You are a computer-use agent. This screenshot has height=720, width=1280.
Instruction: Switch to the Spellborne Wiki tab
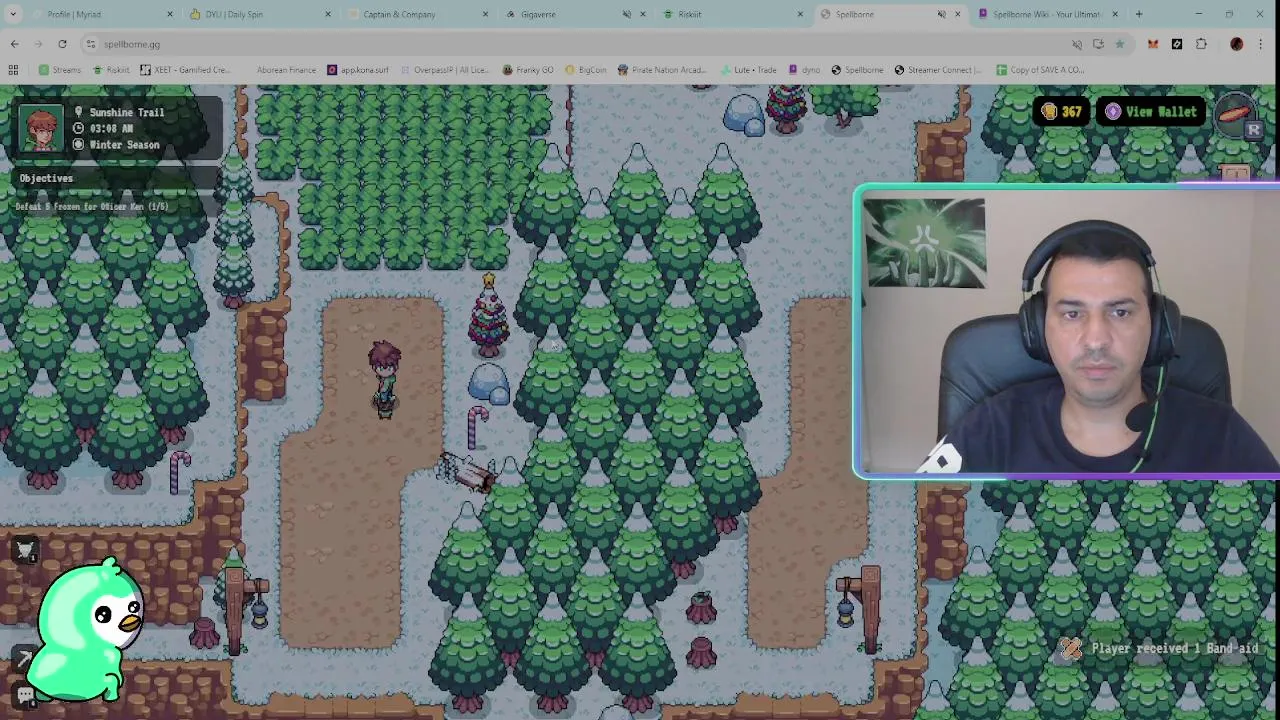pos(1046,14)
